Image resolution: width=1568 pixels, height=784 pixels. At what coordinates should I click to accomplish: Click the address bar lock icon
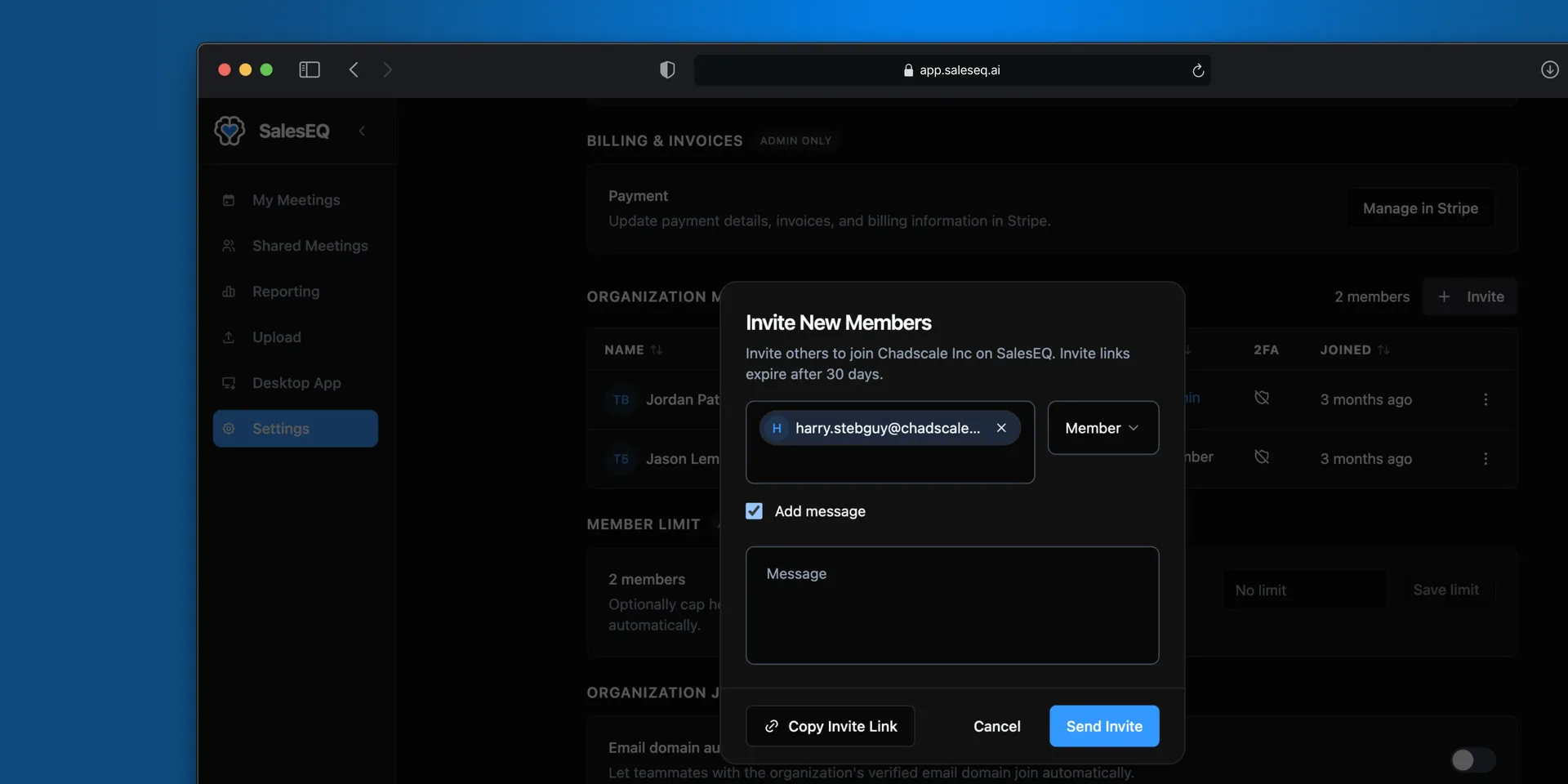click(x=908, y=70)
